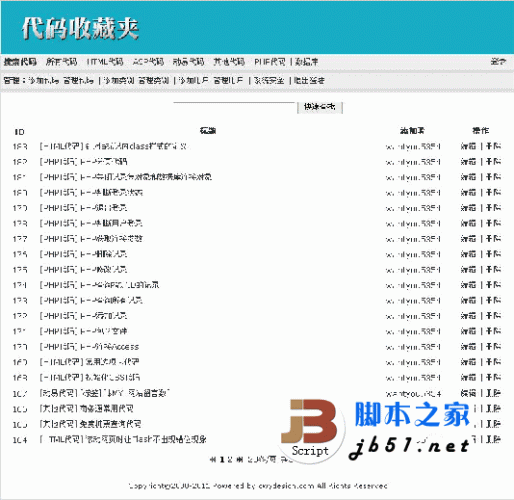Focus the quick search text field
514x500 pixels.
234,107
